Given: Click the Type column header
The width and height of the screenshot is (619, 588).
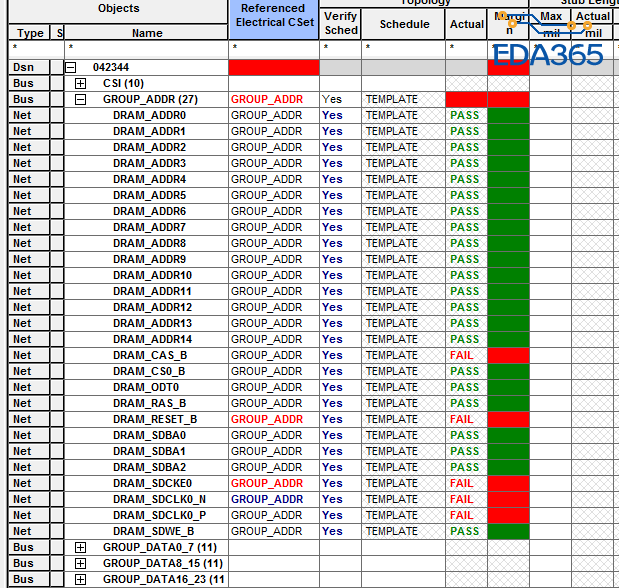Looking at the screenshot, I should point(30,33).
